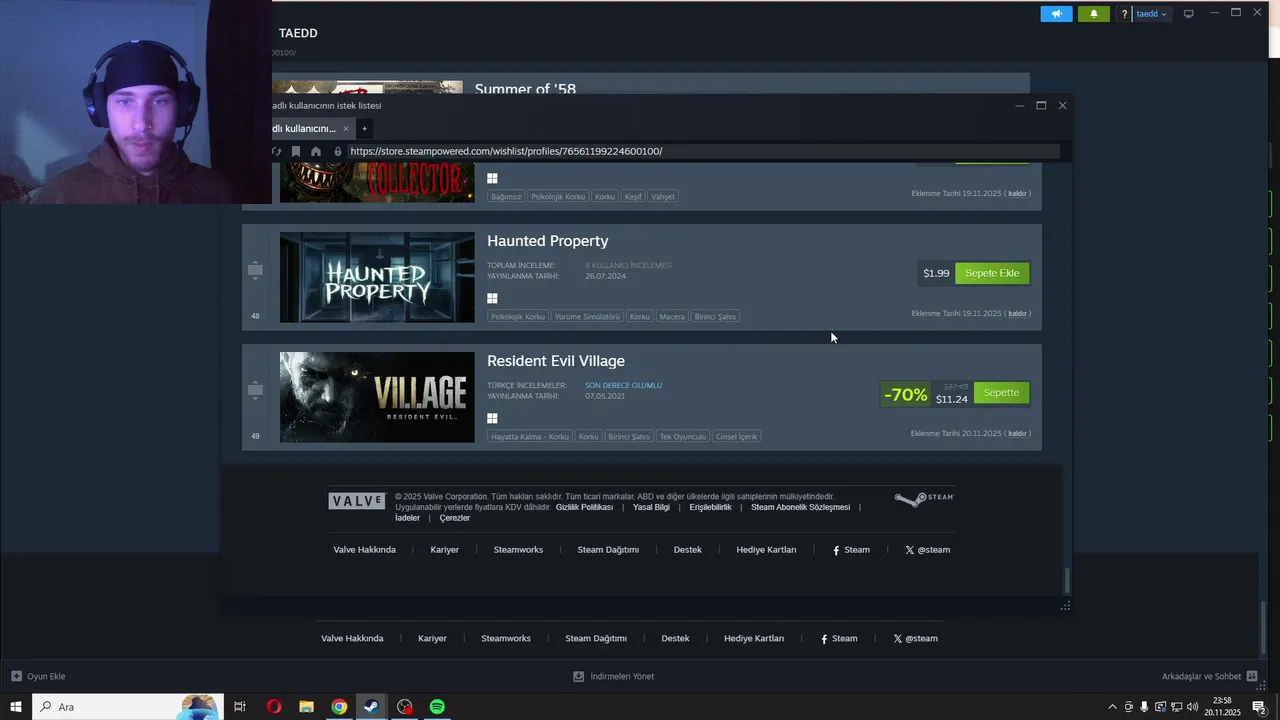Click the Haunted Property title

(547, 241)
